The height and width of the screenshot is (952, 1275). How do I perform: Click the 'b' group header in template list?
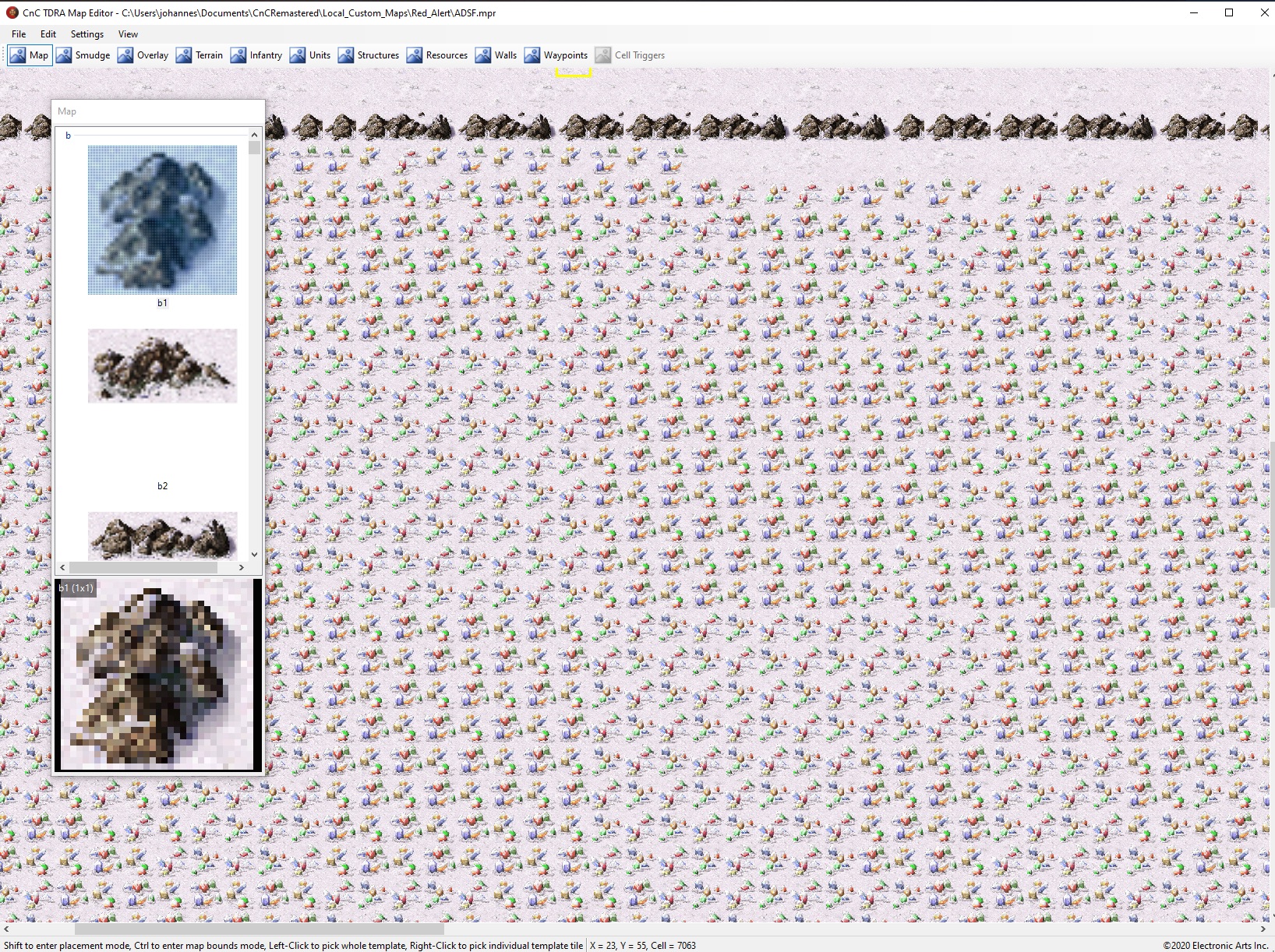[x=68, y=136]
